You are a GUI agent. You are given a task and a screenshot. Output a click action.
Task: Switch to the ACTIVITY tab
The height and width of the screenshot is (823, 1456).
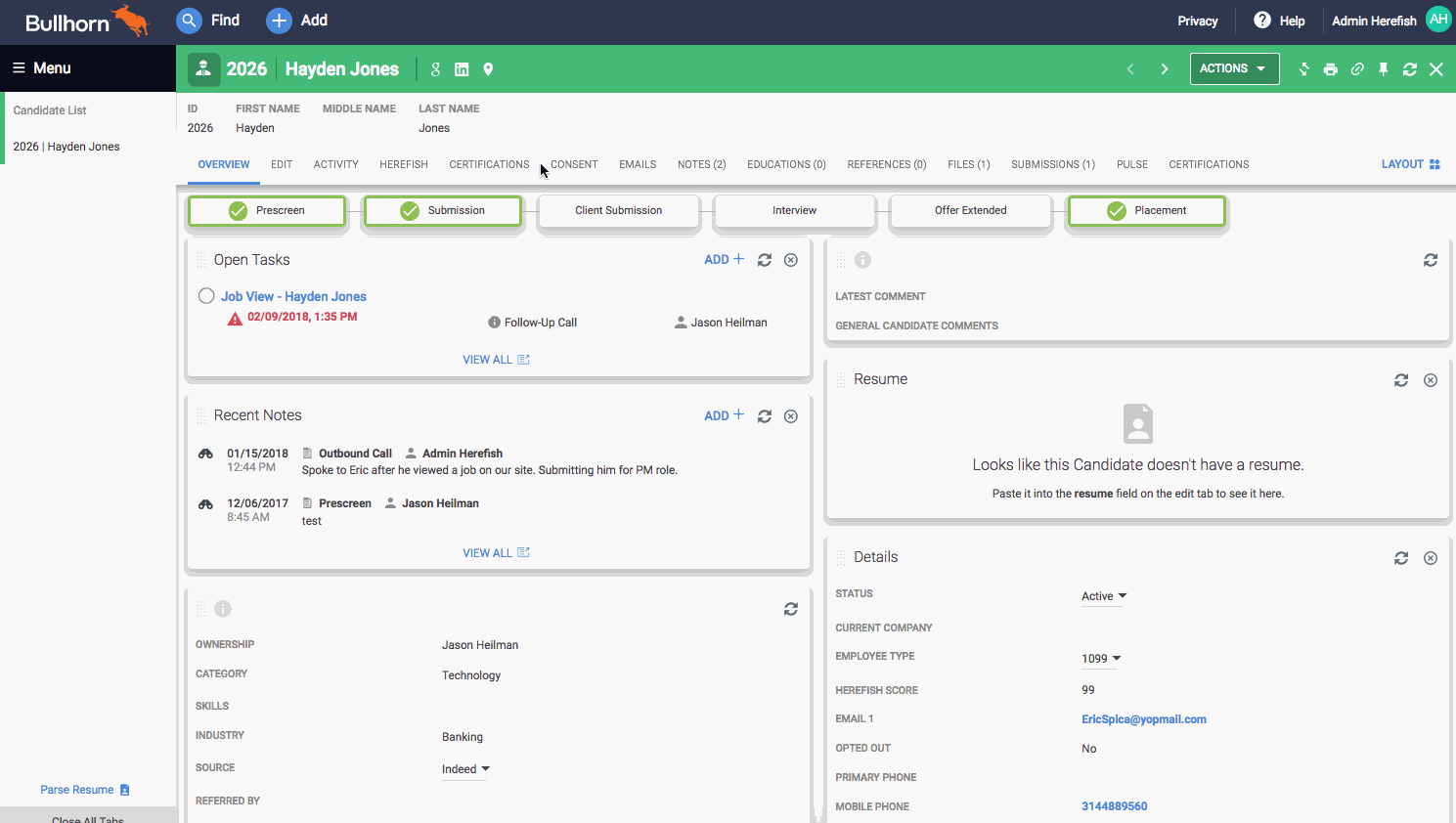click(336, 164)
